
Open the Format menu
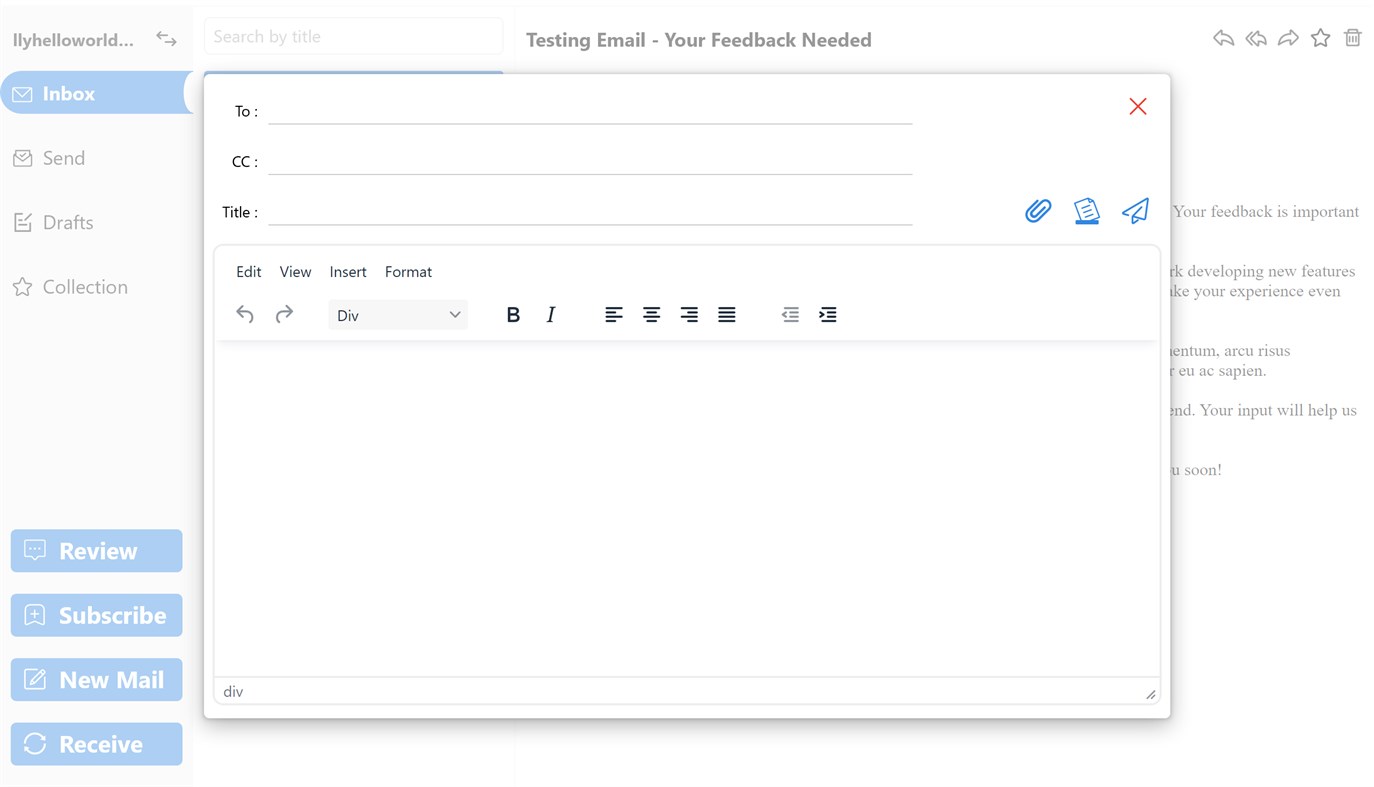point(408,271)
